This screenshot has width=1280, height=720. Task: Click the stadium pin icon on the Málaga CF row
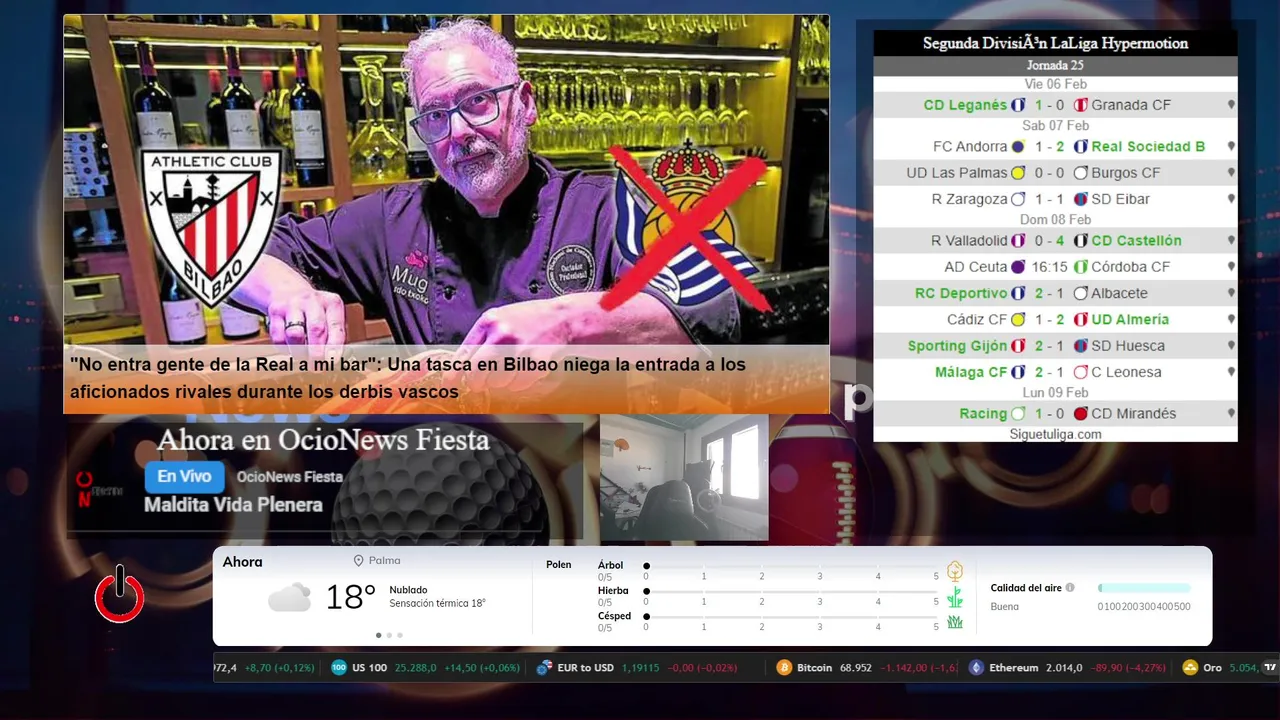click(x=1231, y=372)
